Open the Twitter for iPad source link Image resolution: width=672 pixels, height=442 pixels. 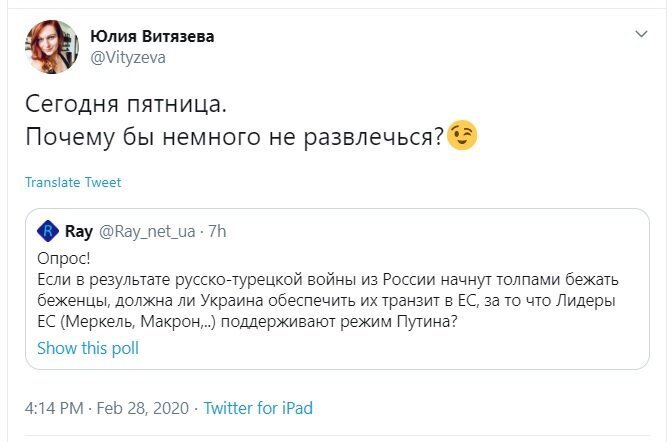258,408
